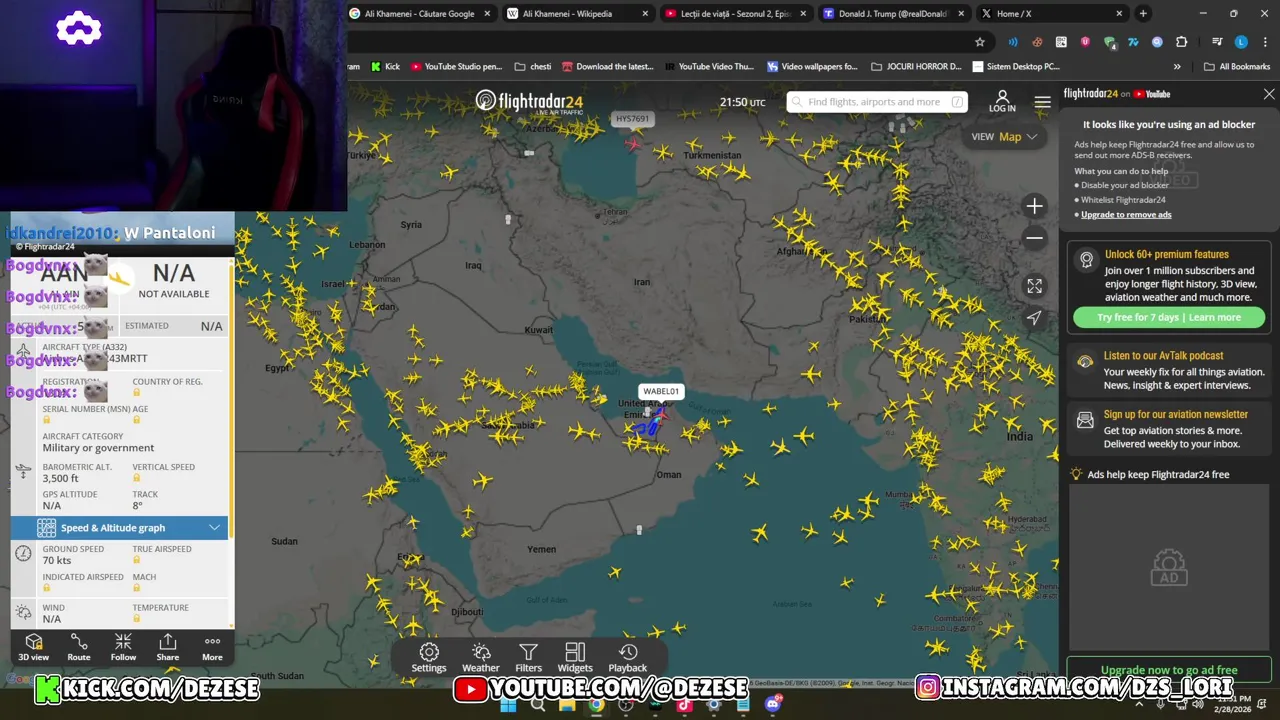
Task: Switch to 3D view for this flight
Action: pos(33,647)
